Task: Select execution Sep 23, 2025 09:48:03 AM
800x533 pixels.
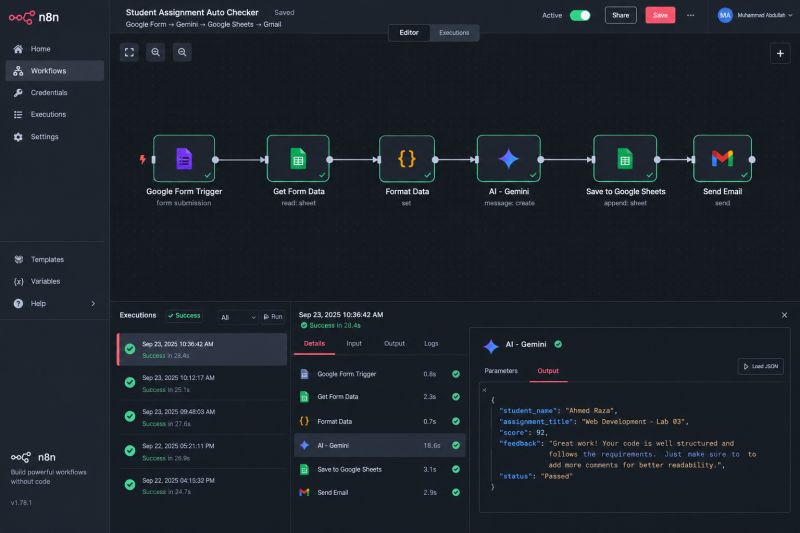Action: point(202,417)
